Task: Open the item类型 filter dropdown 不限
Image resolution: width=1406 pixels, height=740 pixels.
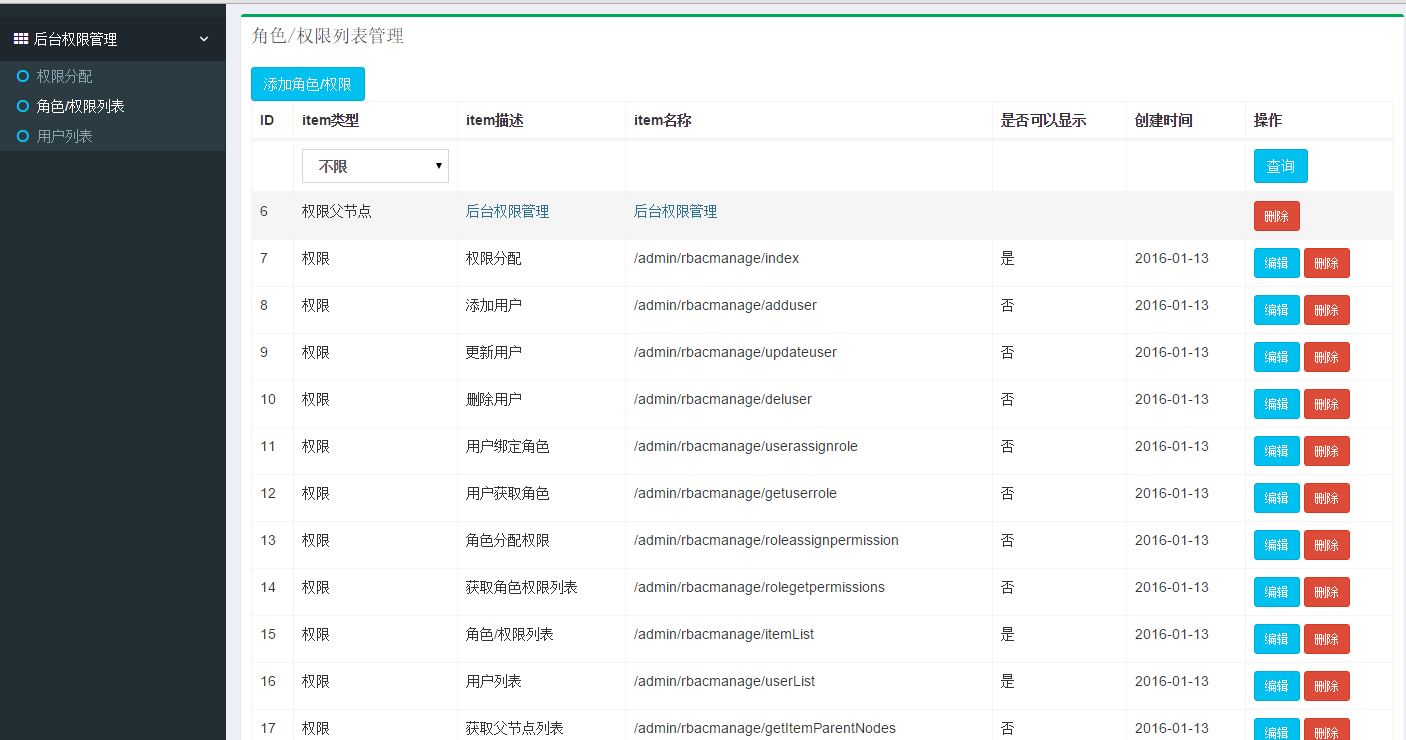Action: [375, 166]
